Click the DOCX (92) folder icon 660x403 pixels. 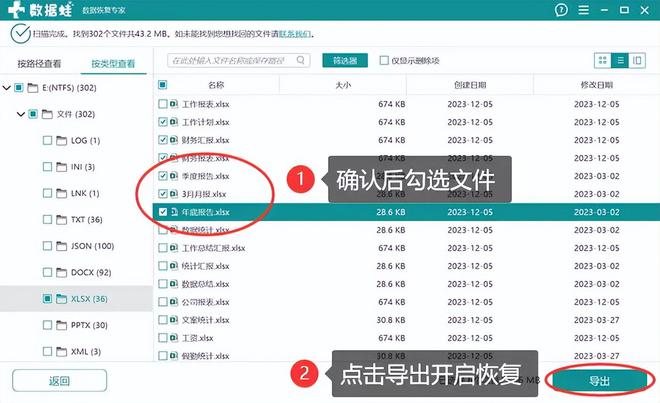[x=61, y=272]
